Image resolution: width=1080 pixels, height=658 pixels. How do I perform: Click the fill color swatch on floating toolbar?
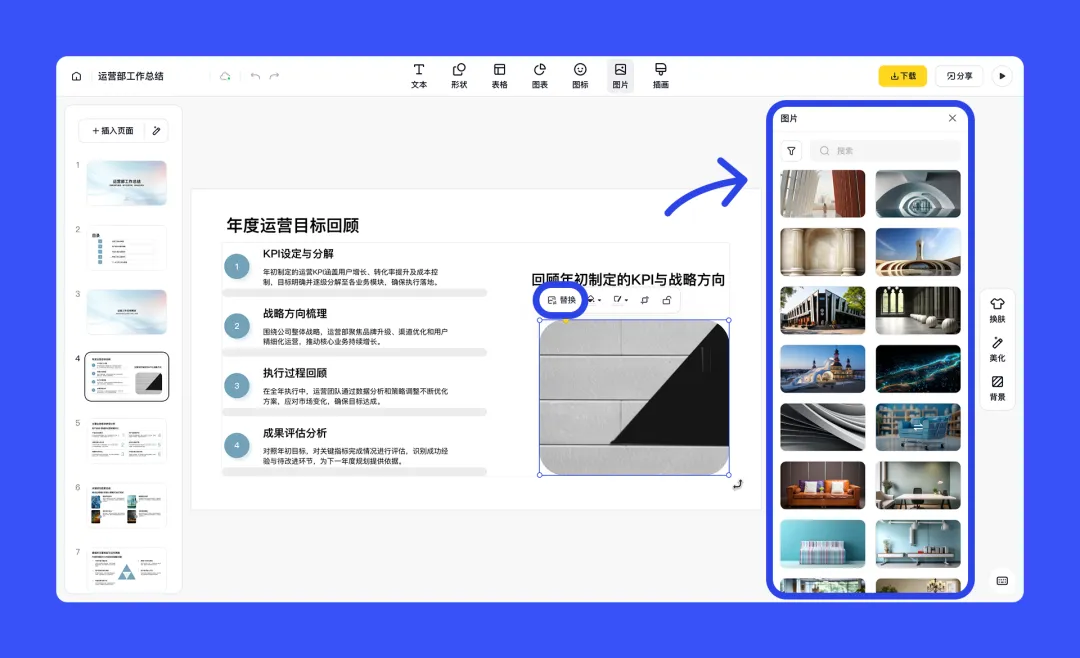point(590,300)
